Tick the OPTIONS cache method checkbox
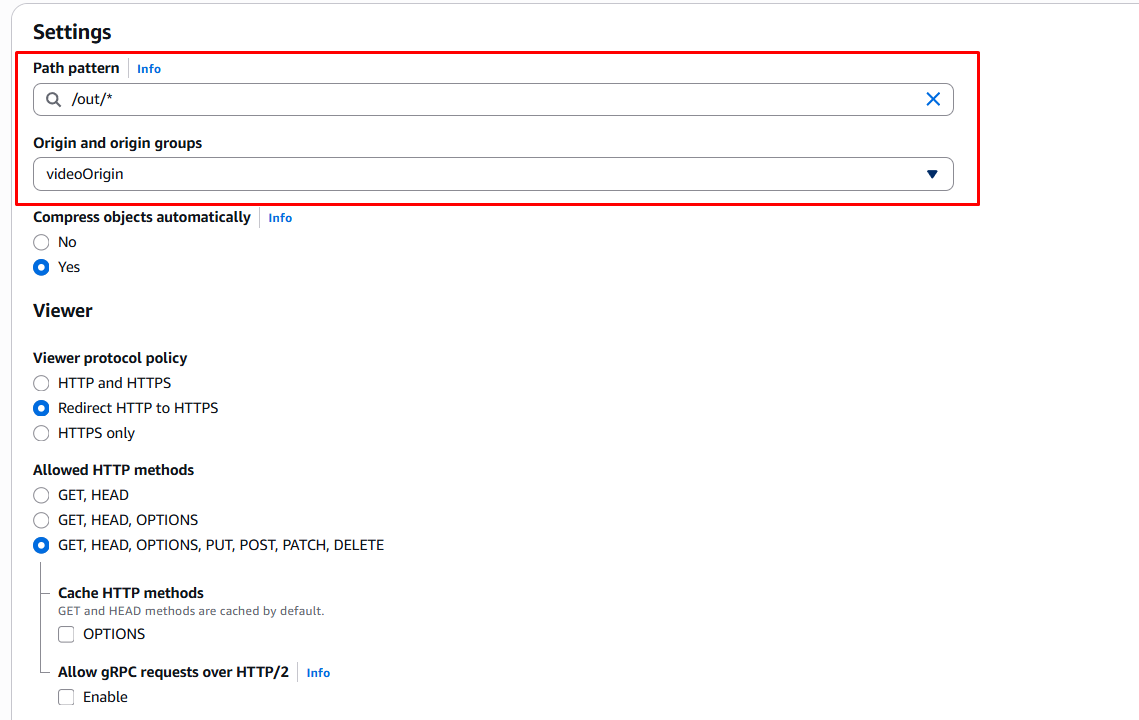The height and width of the screenshot is (720, 1139). click(66, 634)
